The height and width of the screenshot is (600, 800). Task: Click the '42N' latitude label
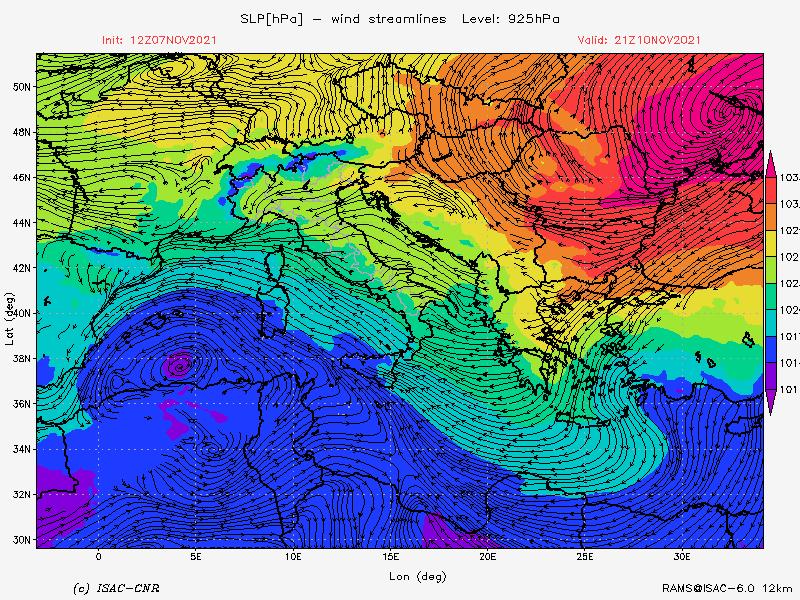click(21, 268)
